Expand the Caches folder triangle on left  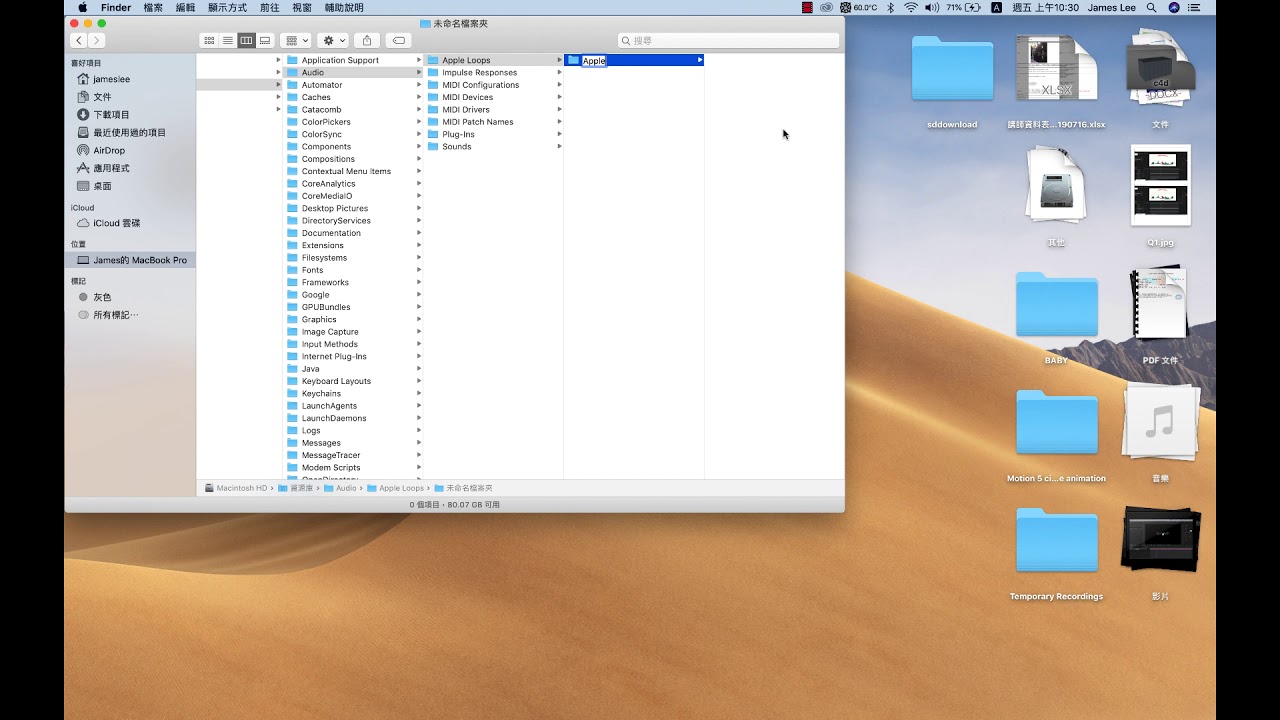tap(279, 97)
